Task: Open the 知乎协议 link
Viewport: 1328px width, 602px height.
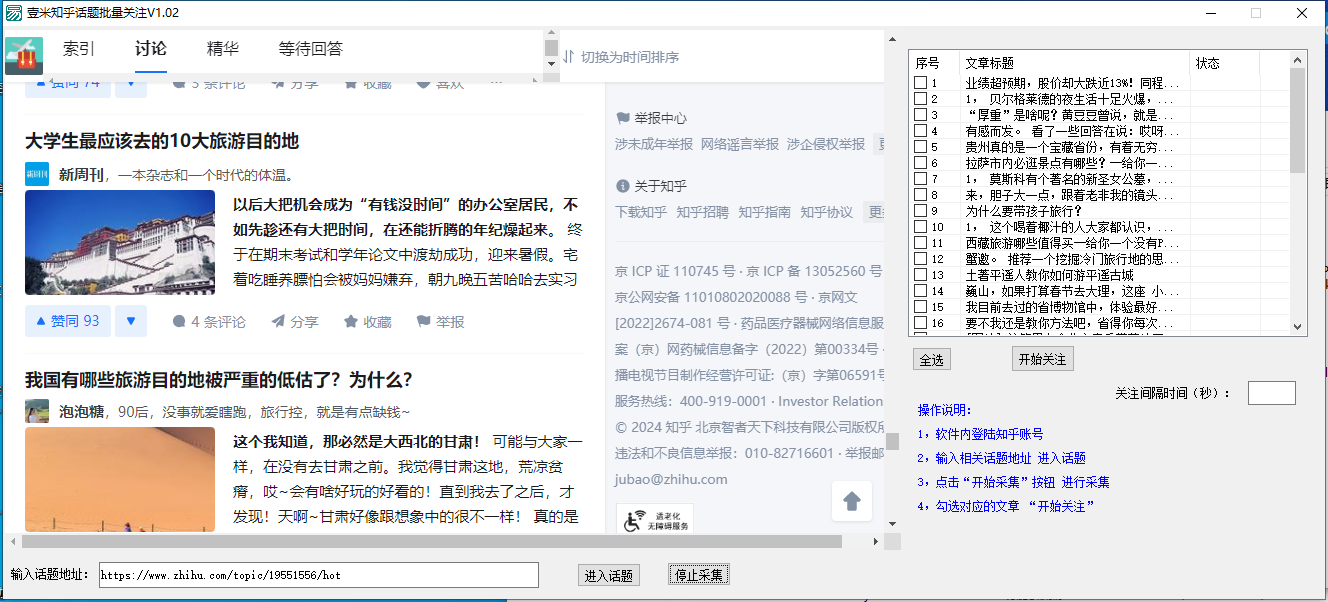Action: [x=827, y=212]
